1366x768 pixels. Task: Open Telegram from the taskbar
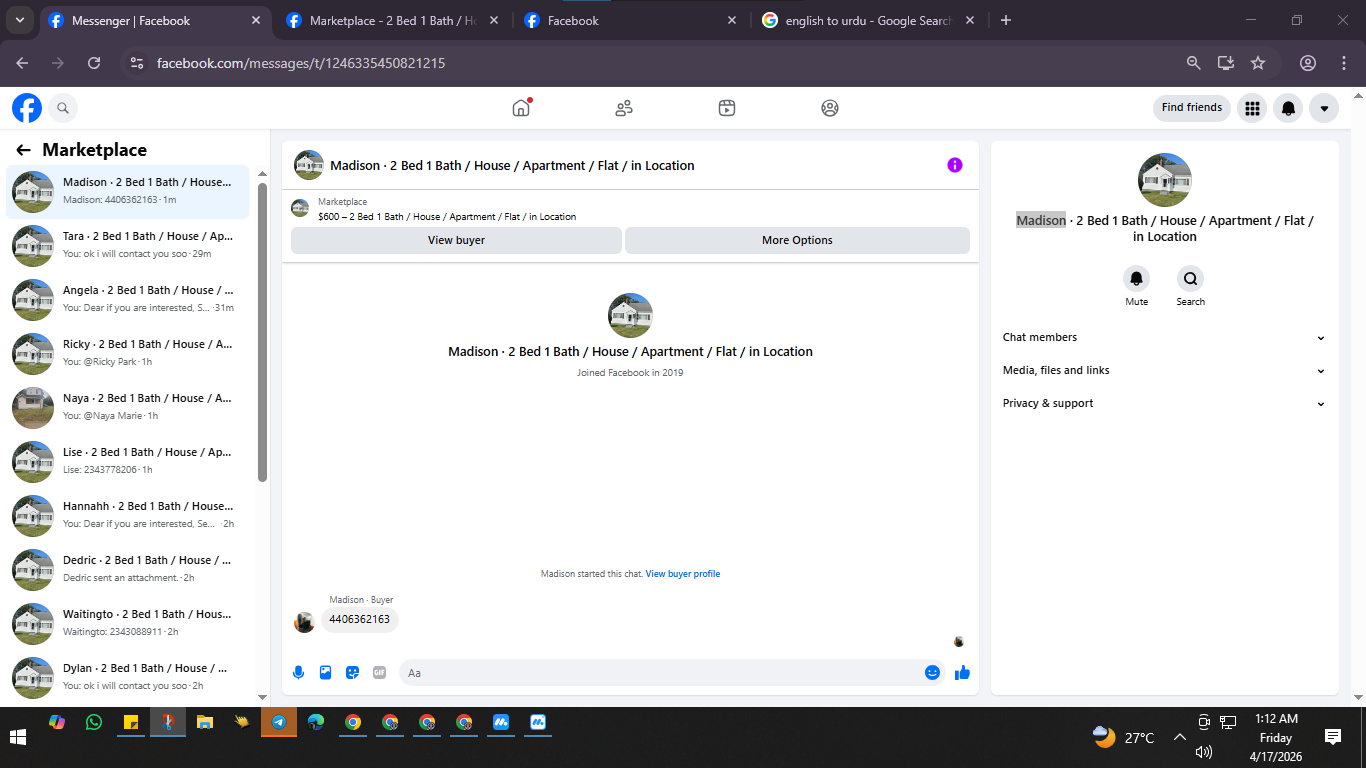click(x=279, y=722)
